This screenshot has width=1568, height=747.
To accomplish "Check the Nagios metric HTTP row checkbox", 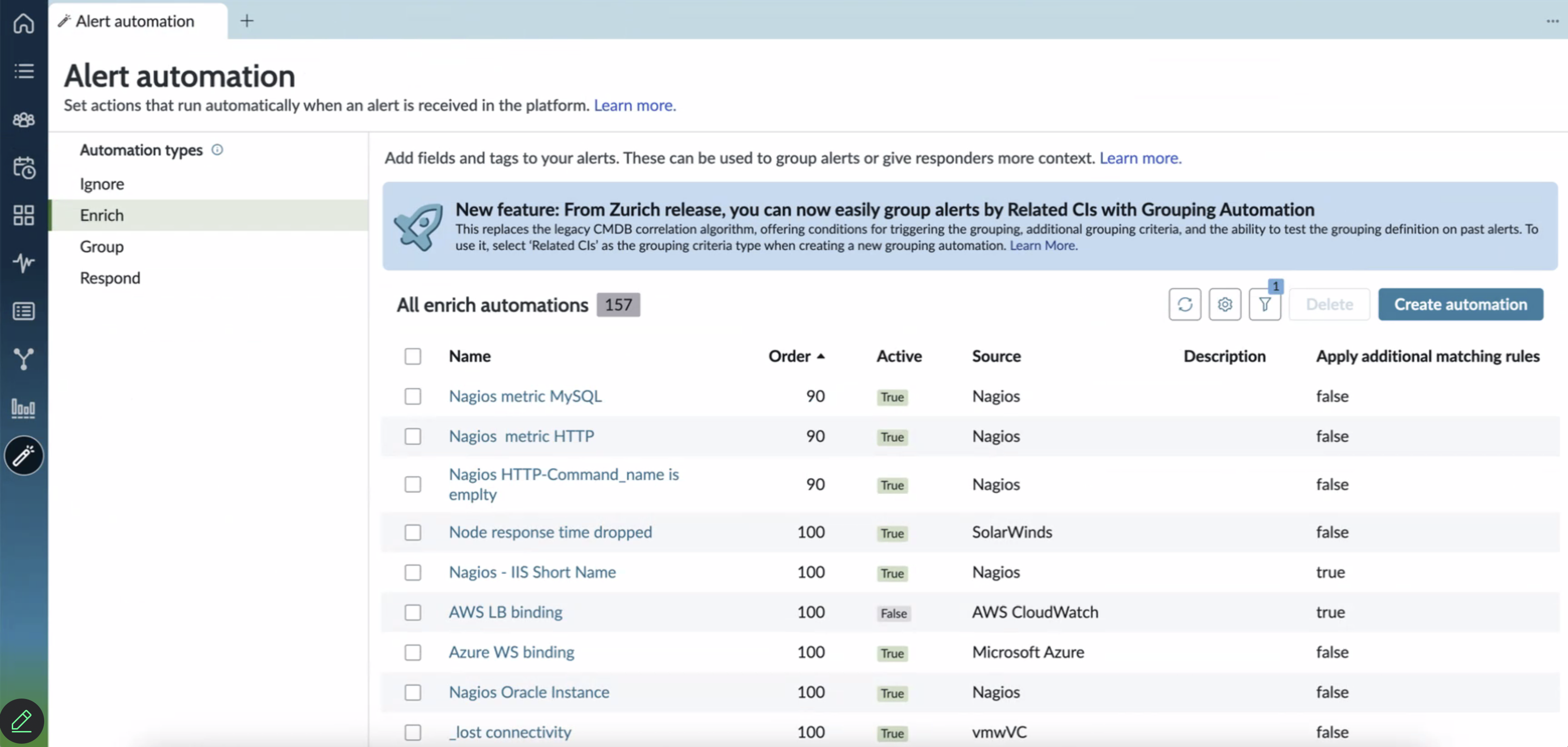I will pos(413,437).
